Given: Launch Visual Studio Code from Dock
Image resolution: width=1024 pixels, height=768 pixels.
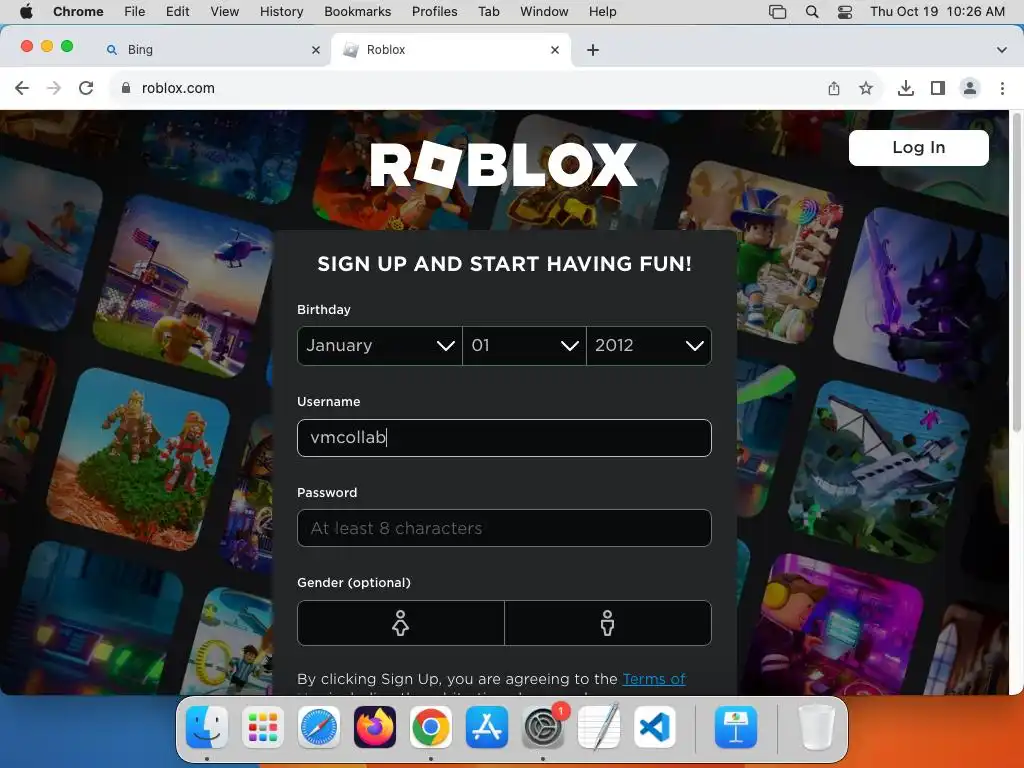Looking at the screenshot, I should coord(654,727).
